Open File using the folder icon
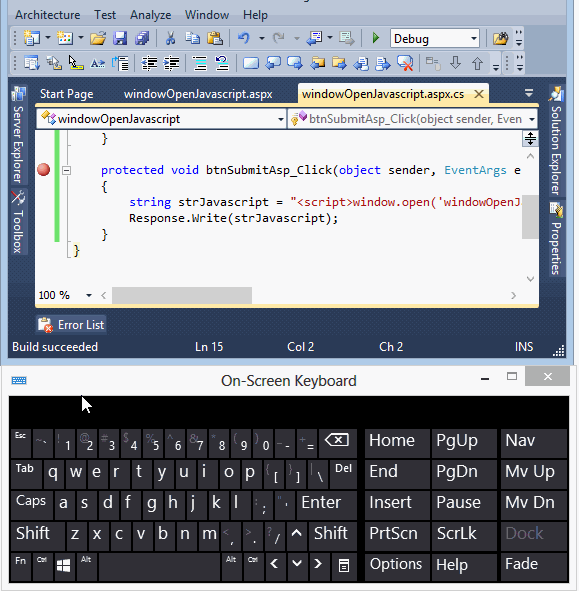Screen dimensions: 579x591 (98, 38)
